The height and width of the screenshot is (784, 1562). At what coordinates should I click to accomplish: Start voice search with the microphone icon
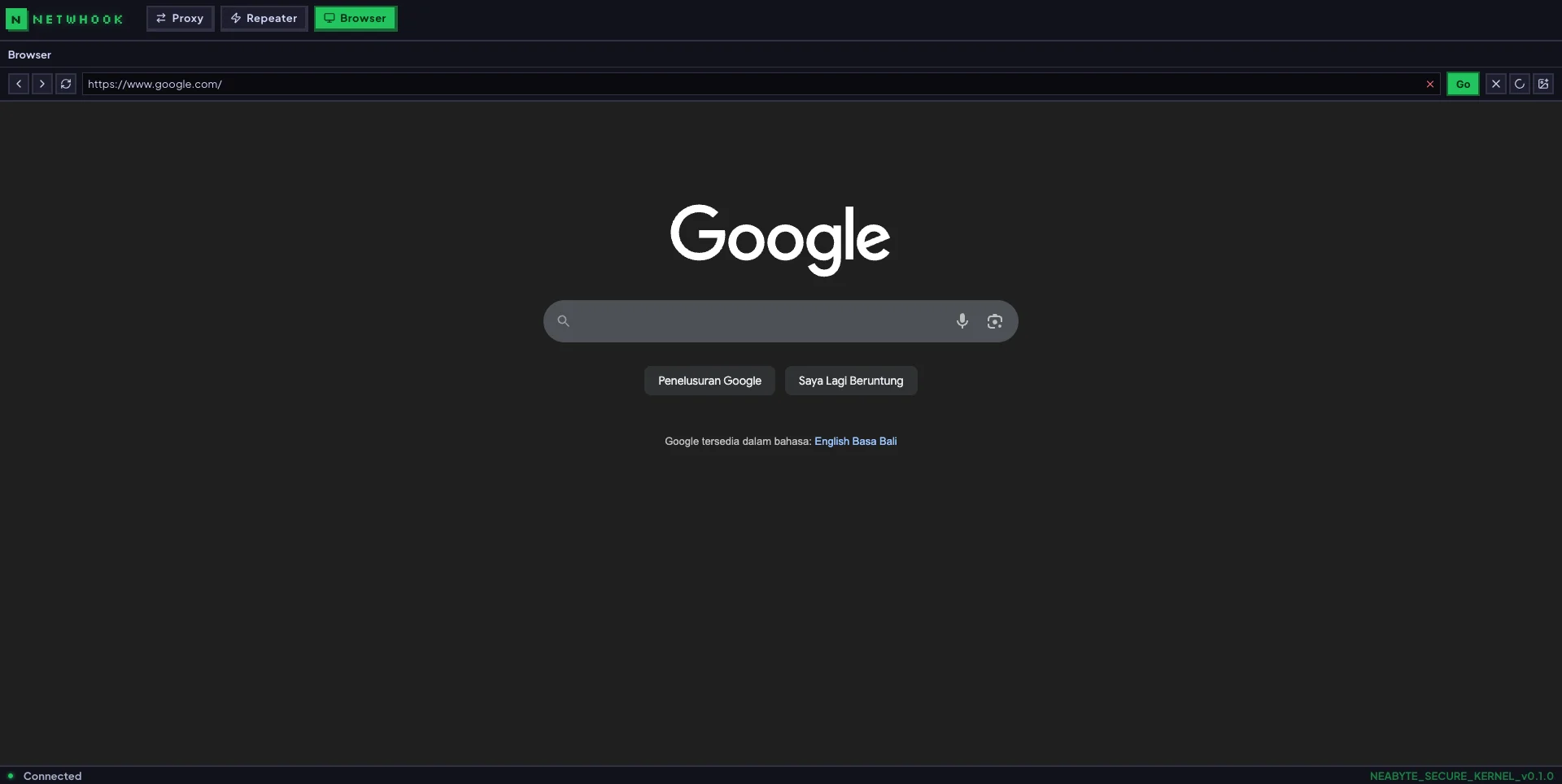point(962,321)
